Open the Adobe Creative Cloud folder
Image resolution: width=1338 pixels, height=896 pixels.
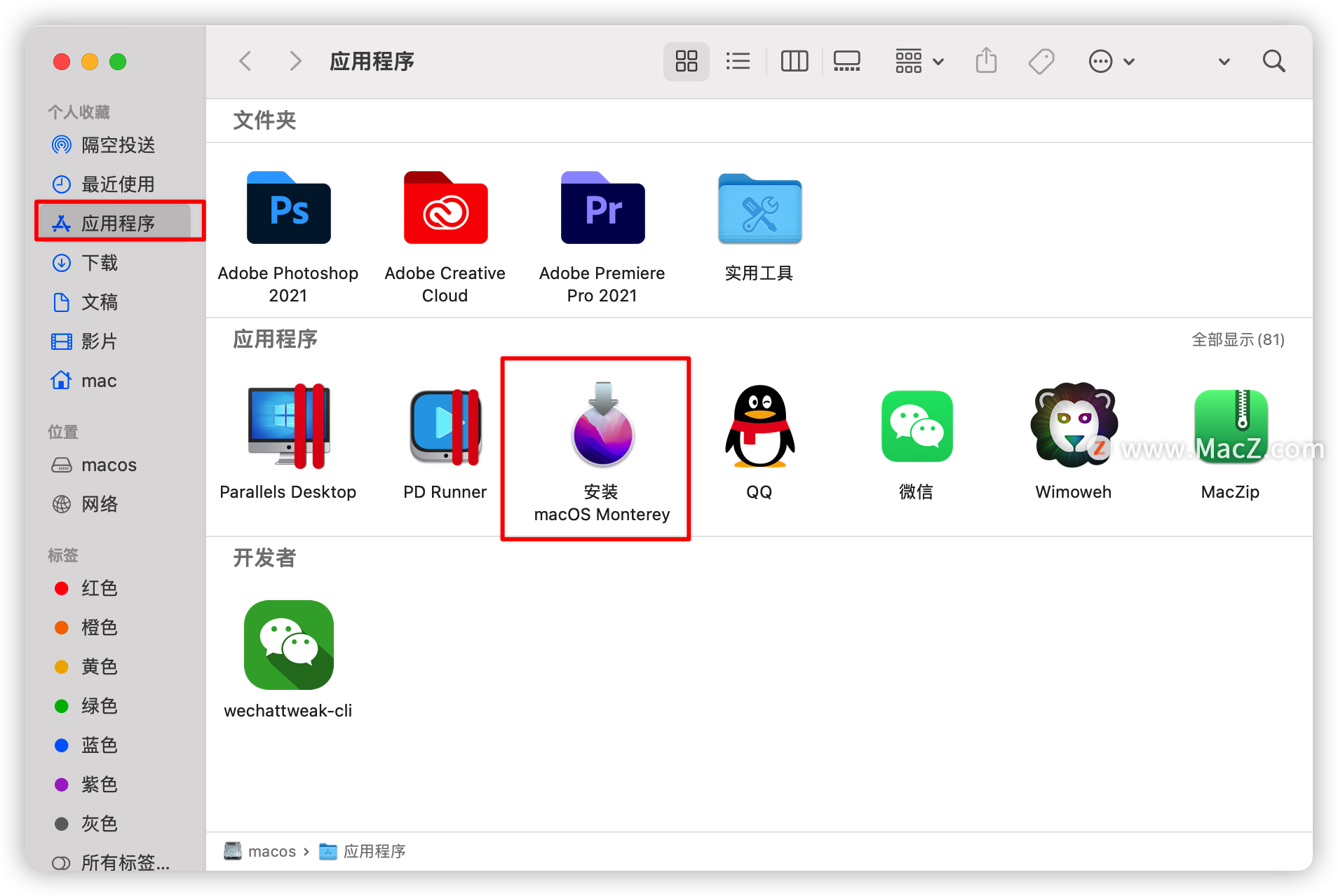click(x=445, y=208)
